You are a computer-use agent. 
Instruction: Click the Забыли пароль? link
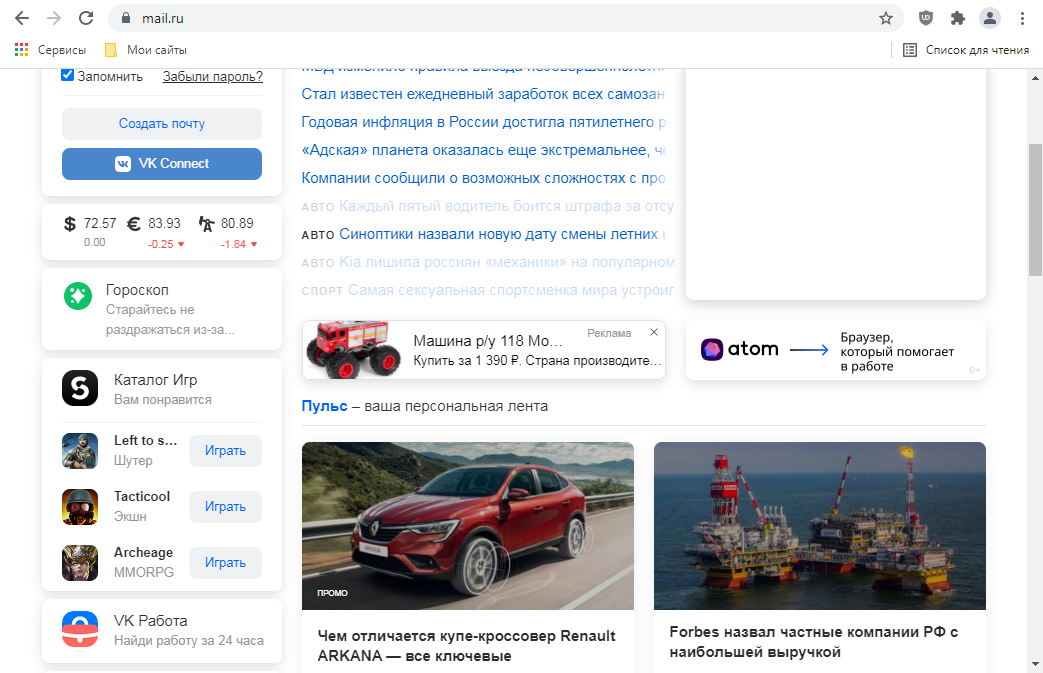[x=212, y=76]
